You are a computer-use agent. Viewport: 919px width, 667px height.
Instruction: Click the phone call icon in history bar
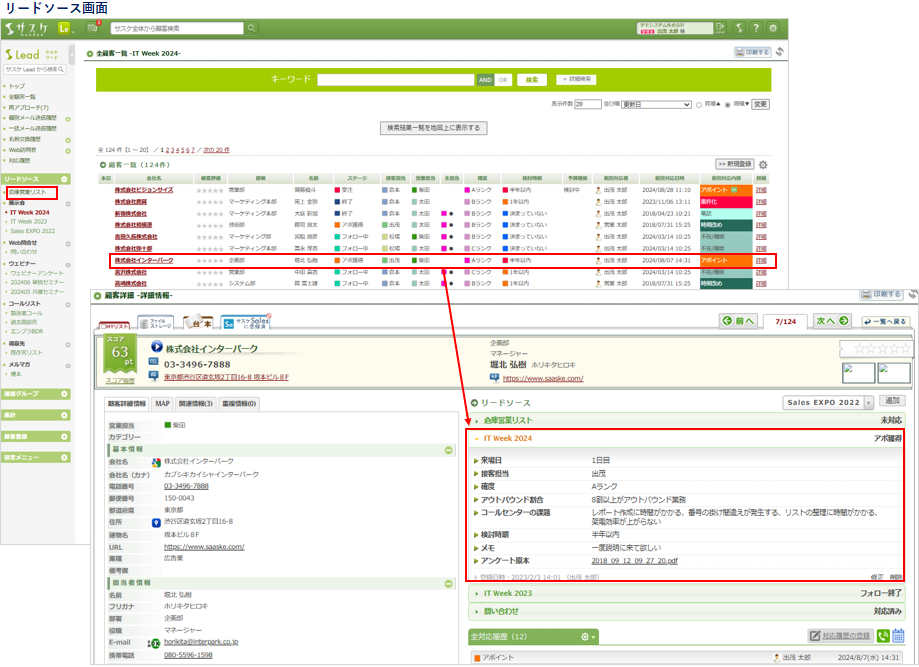pos(883,635)
